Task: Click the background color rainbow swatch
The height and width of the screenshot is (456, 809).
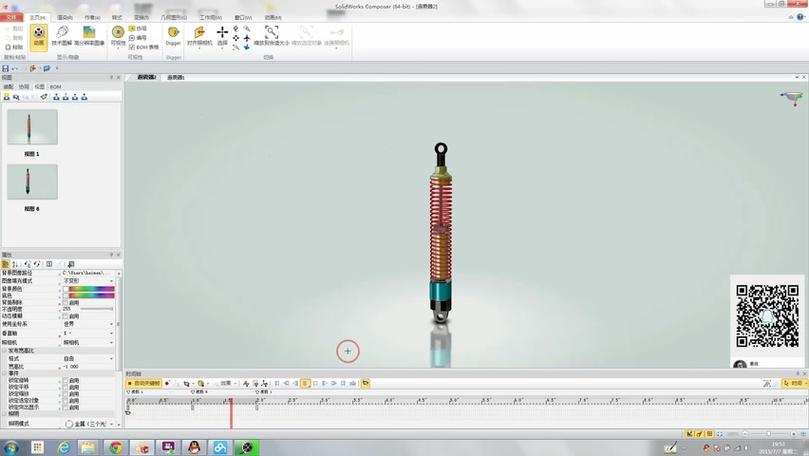Action: (x=91, y=289)
